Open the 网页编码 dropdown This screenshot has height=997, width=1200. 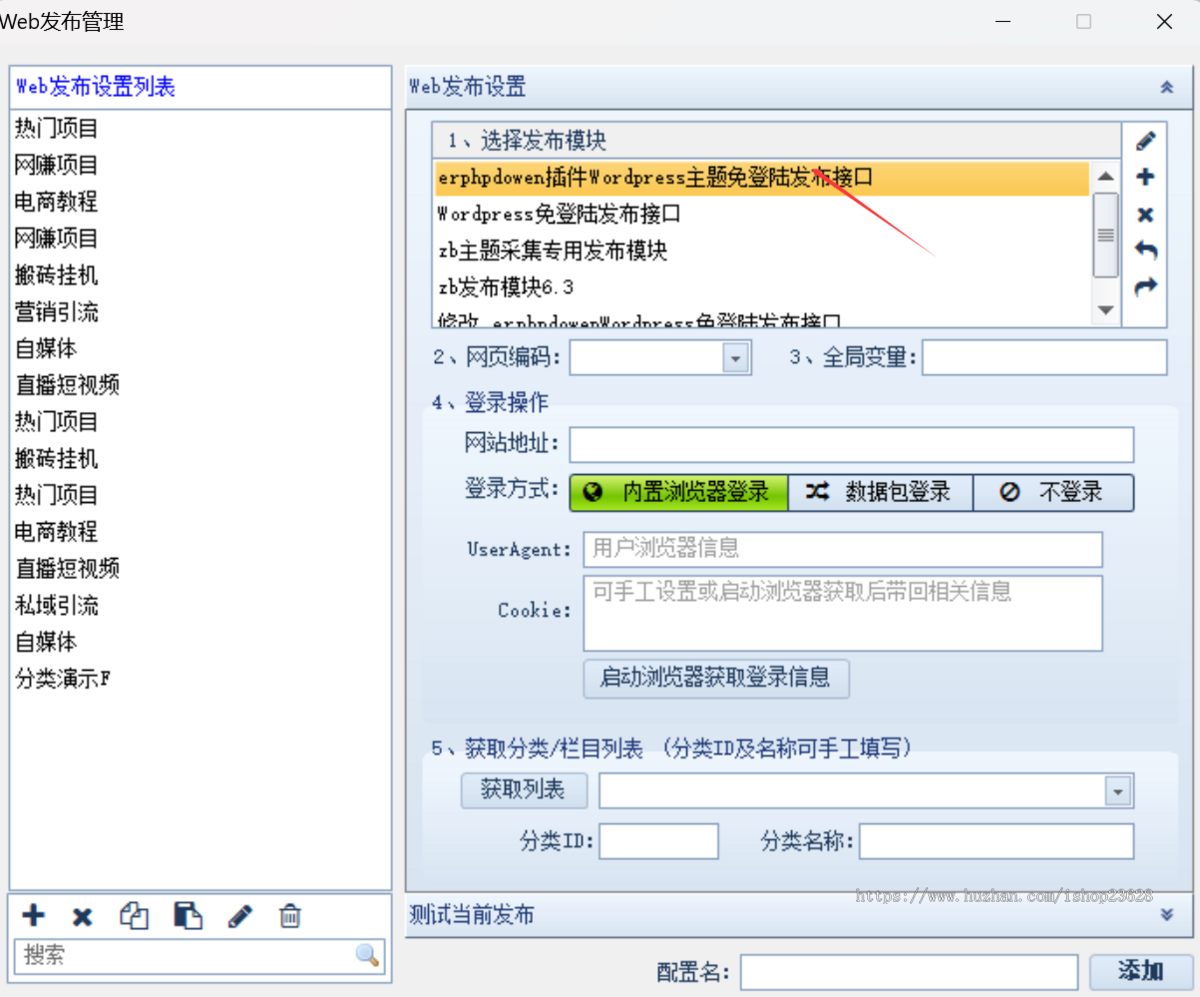(736, 358)
